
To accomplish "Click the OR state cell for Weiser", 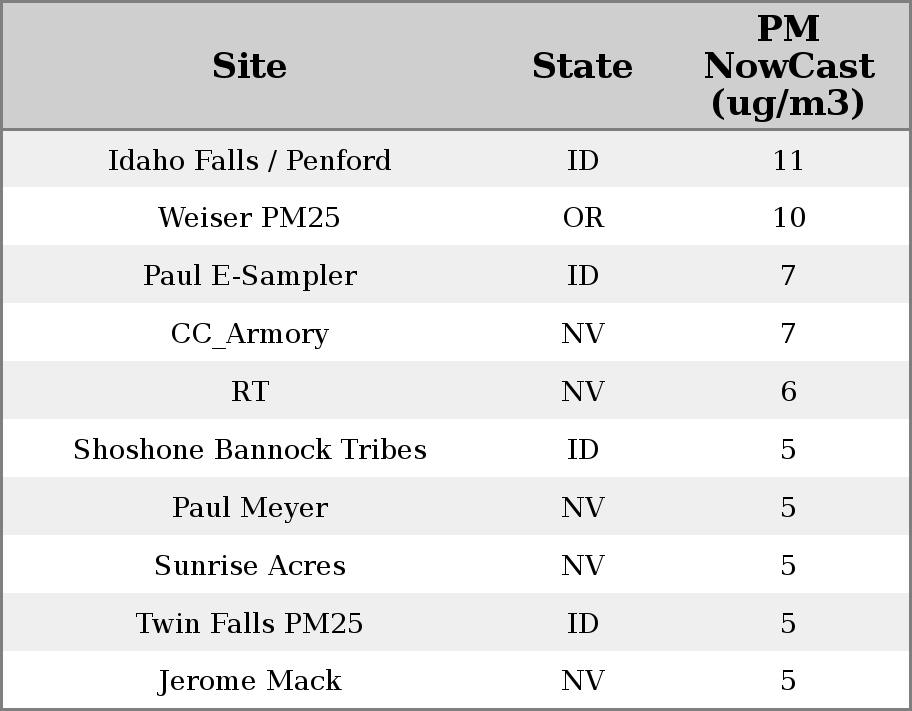I will 583,218.
